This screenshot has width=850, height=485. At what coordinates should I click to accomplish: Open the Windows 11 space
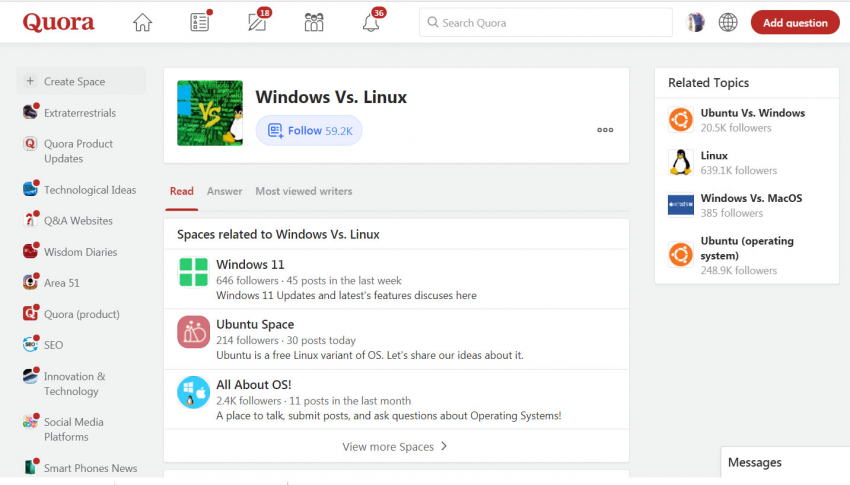tap(250, 265)
